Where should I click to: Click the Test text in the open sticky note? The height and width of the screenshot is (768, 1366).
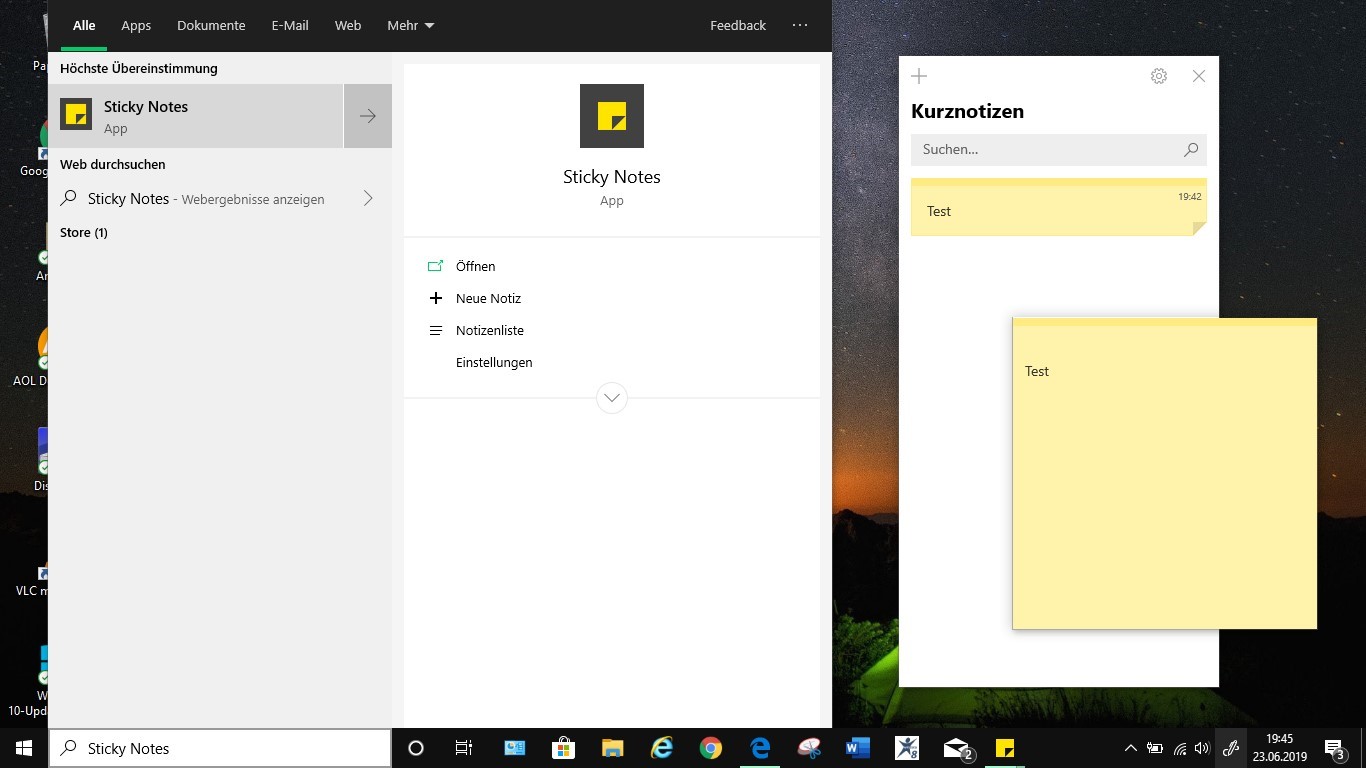1037,371
